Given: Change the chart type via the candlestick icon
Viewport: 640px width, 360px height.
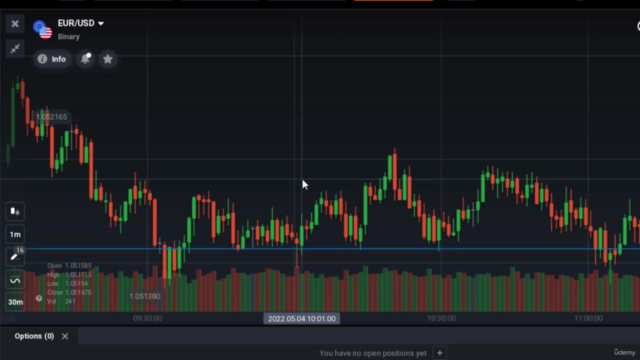Looking at the screenshot, I should coord(15,211).
